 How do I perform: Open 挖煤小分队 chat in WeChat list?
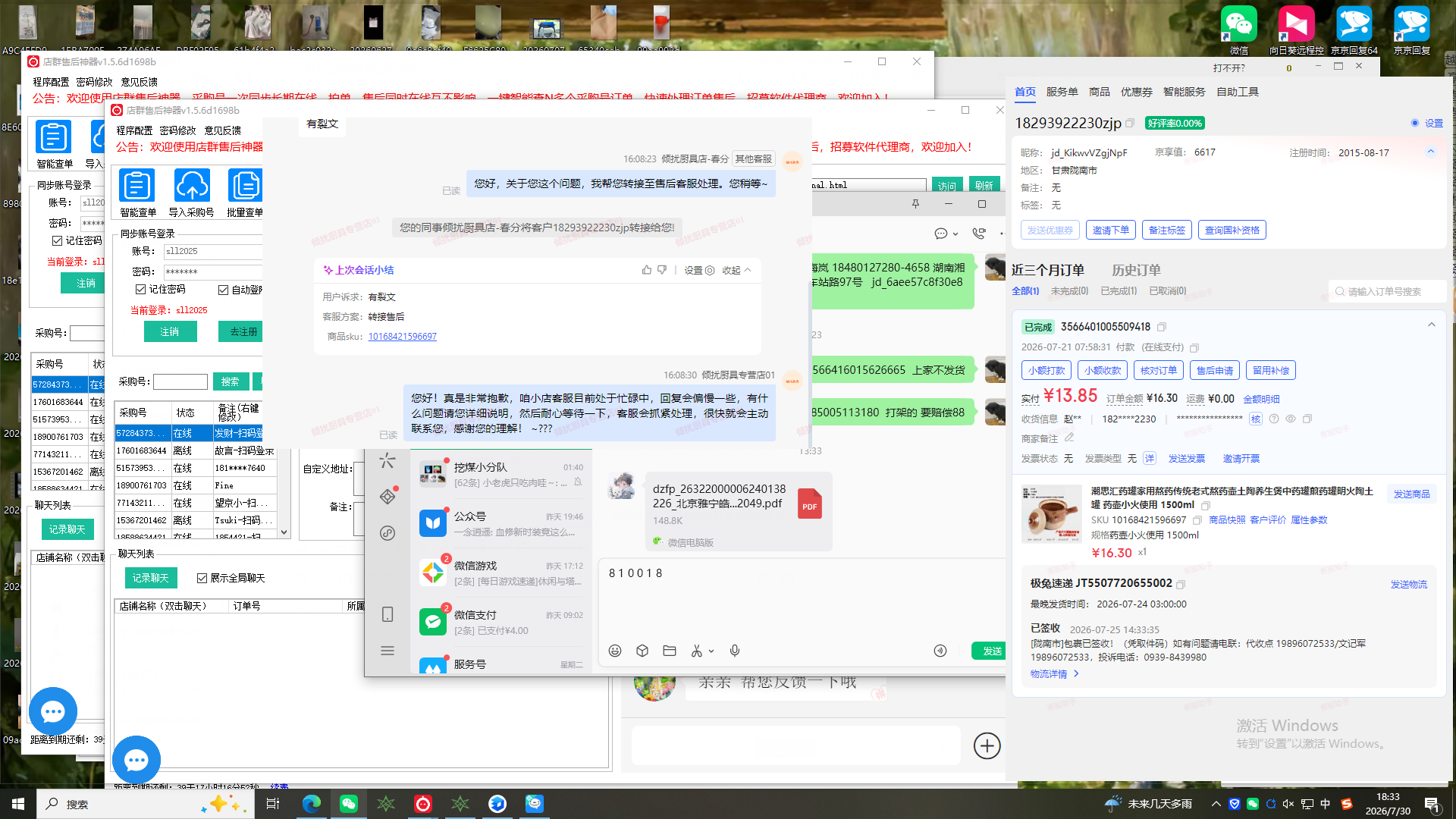(x=501, y=475)
